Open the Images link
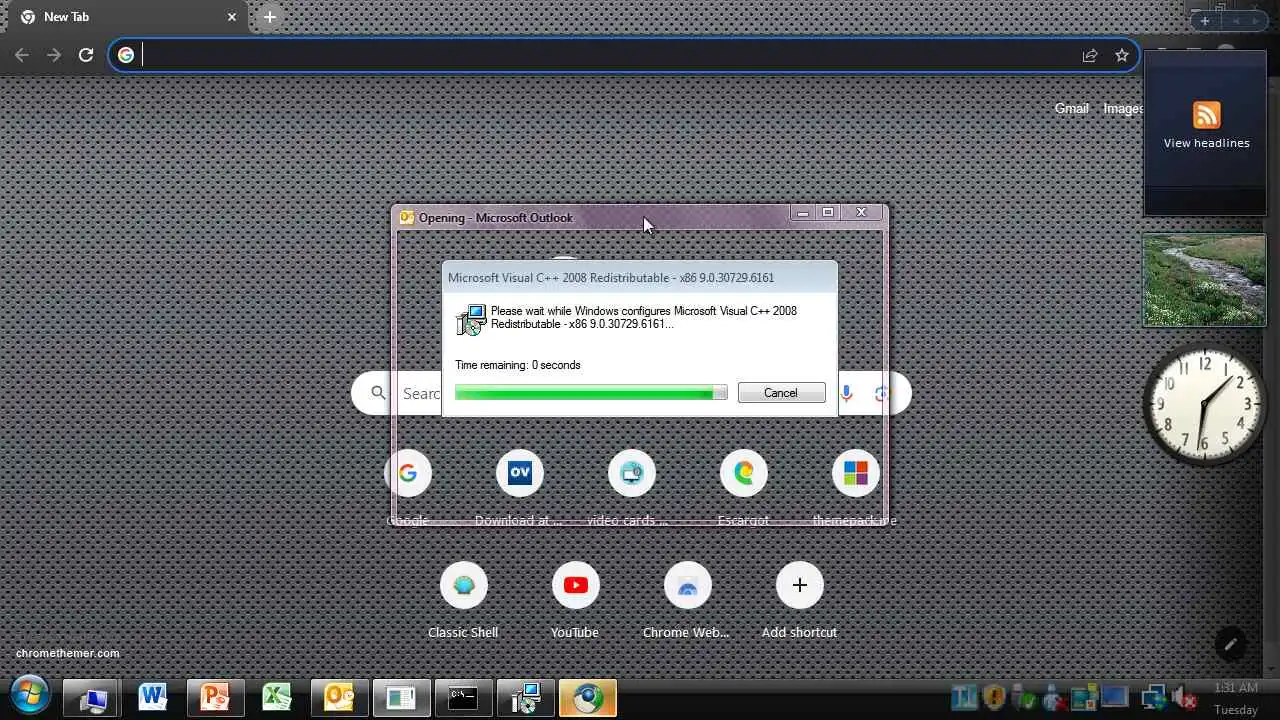1280x720 pixels. point(1123,108)
